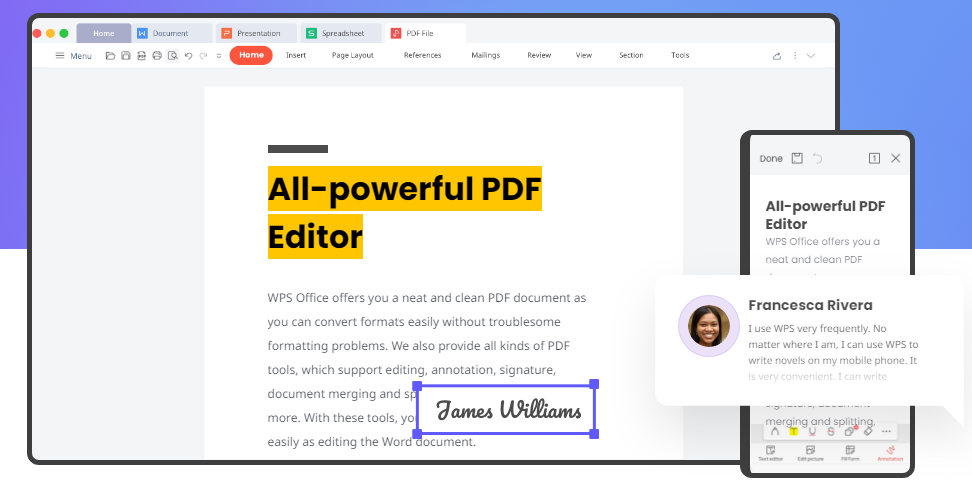The image size is (972, 501).
Task: Click the Redo arrow in desktop toolbar
Action: tap(203, 56)
